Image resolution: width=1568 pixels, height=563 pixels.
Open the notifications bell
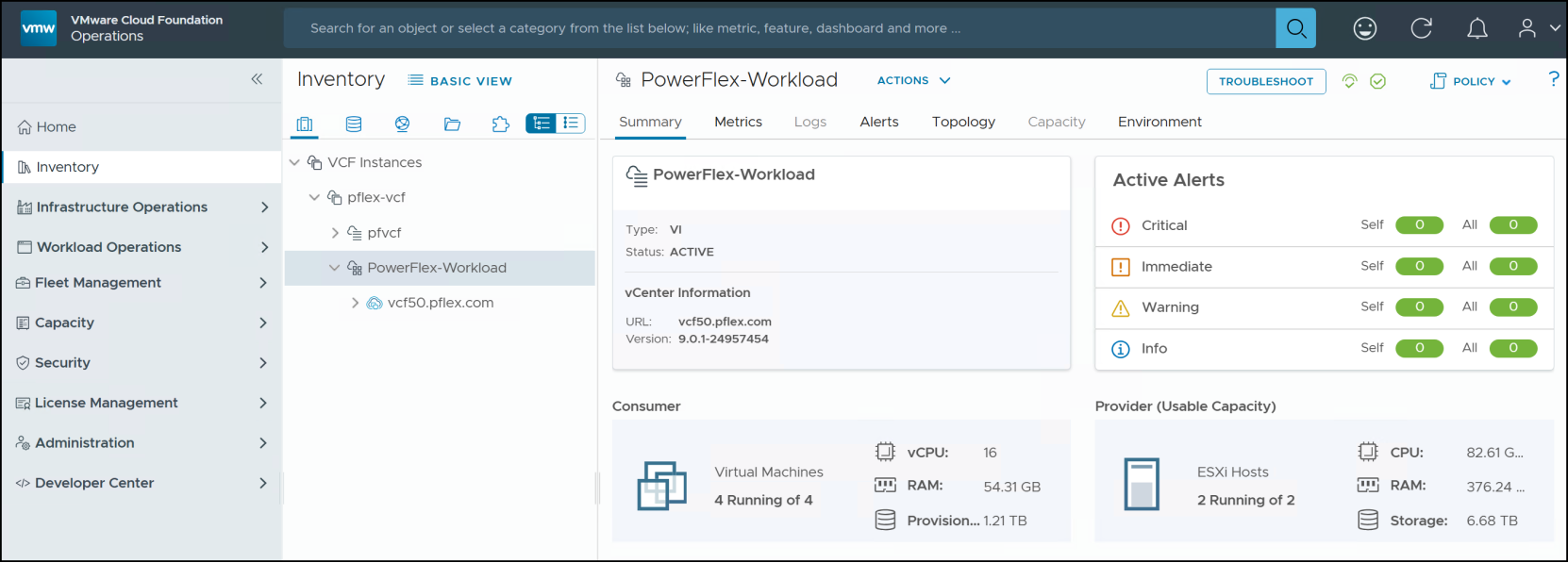[1477, 28]
